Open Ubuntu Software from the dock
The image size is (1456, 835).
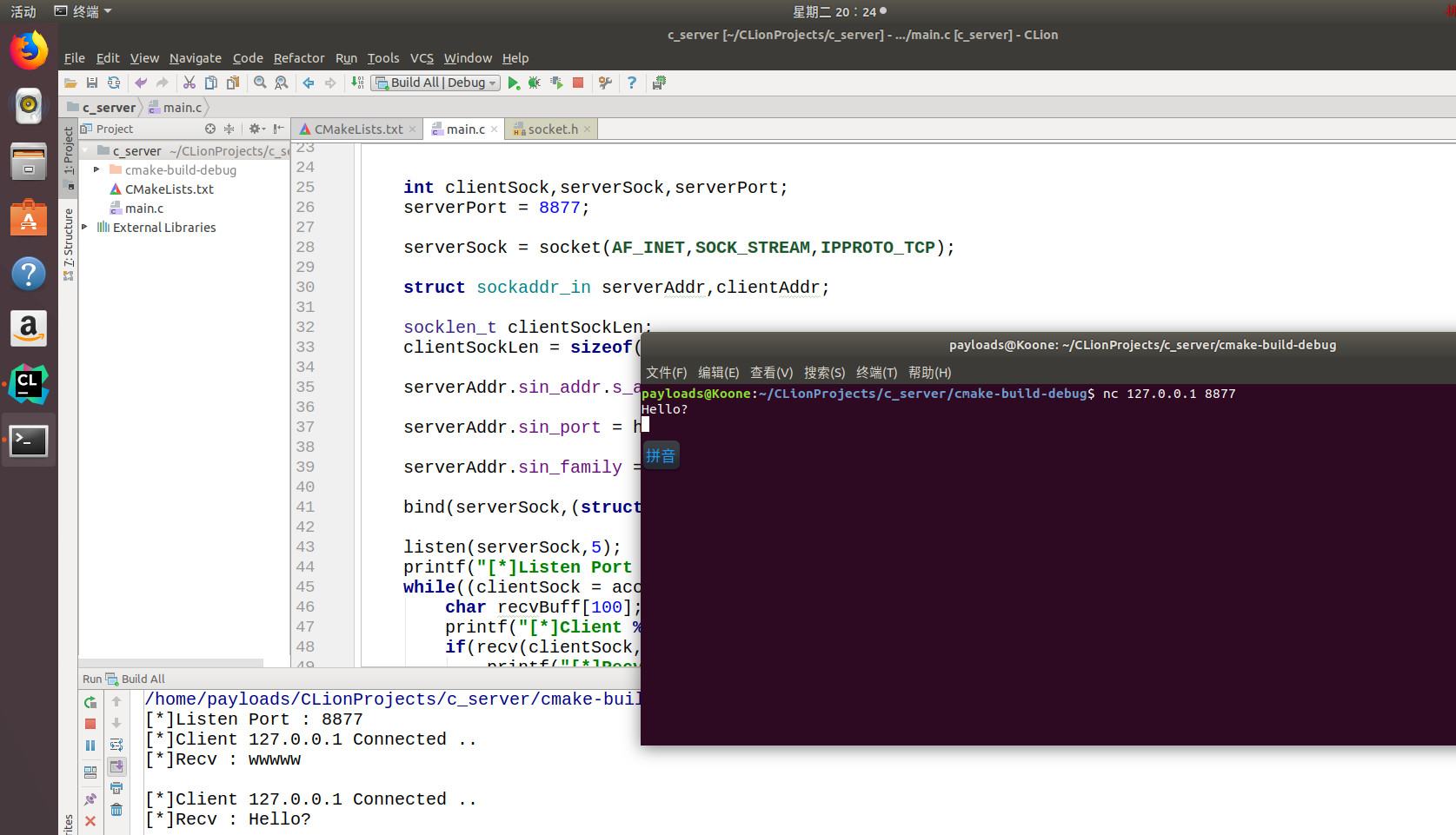point(29,217)
